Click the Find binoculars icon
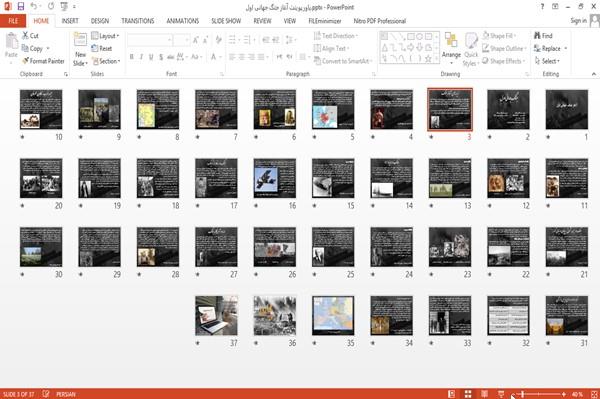 click(x=537, y=36)
